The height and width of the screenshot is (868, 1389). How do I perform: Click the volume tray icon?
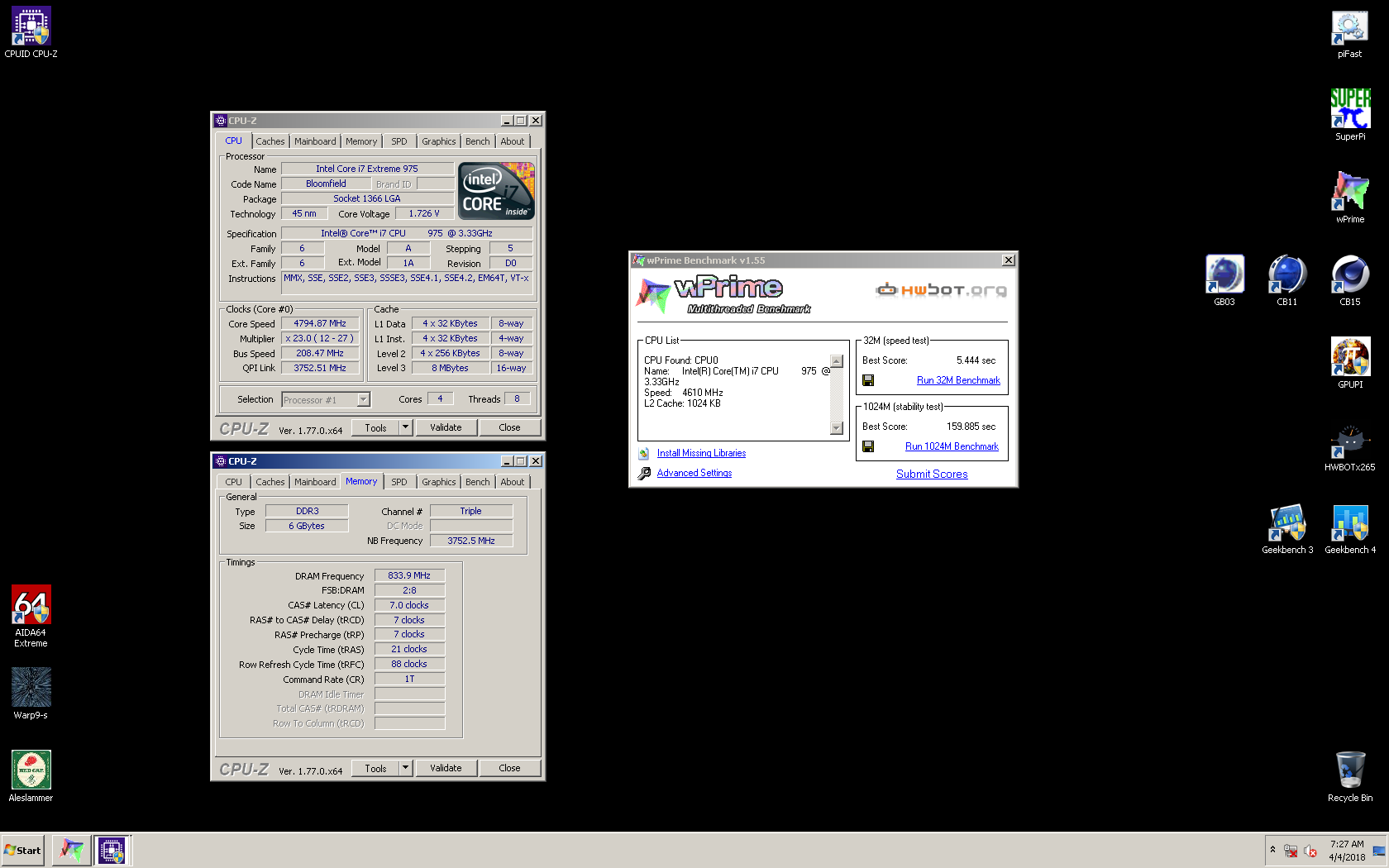1310,851
